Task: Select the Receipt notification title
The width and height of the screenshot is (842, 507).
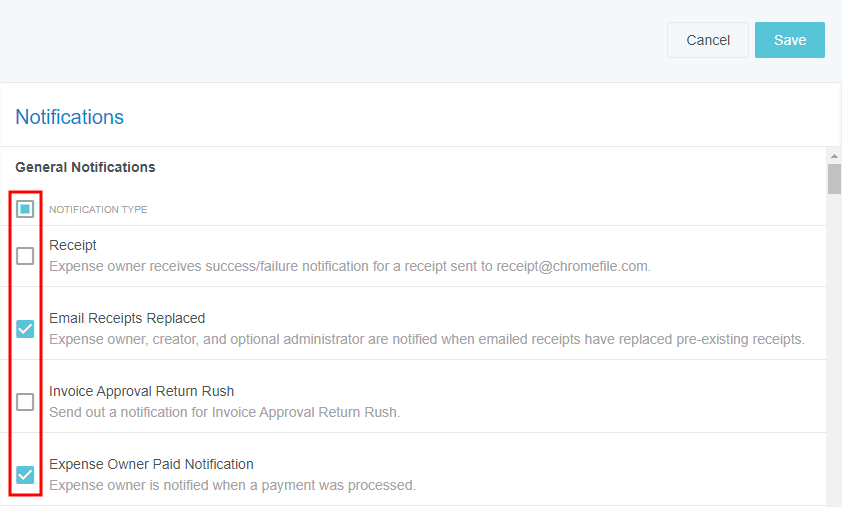Action: point(73,245)
